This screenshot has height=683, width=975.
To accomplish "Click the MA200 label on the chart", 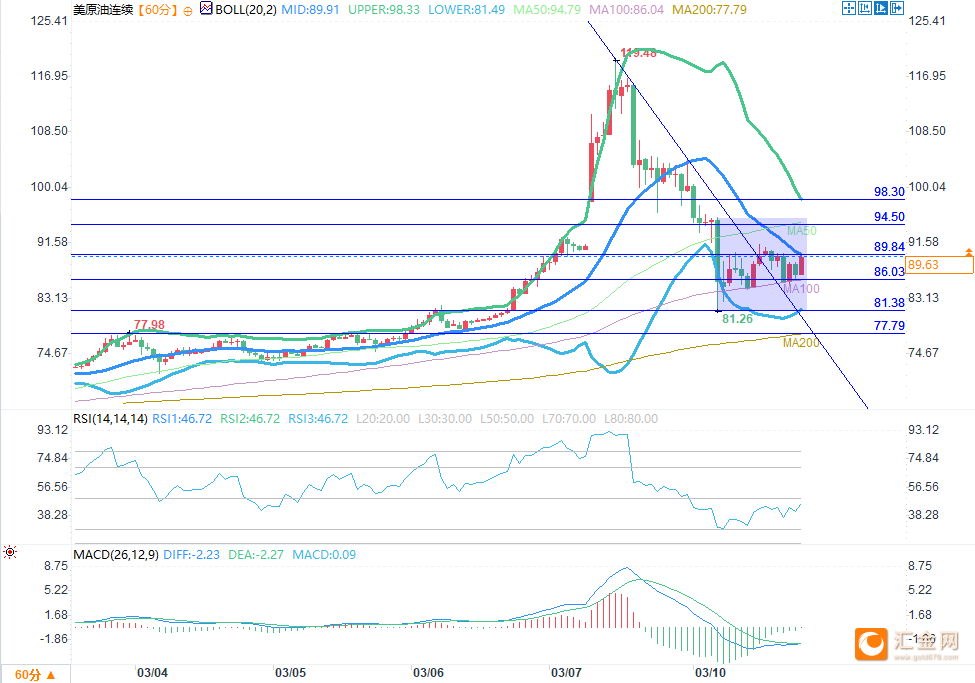I will [801, 343].
